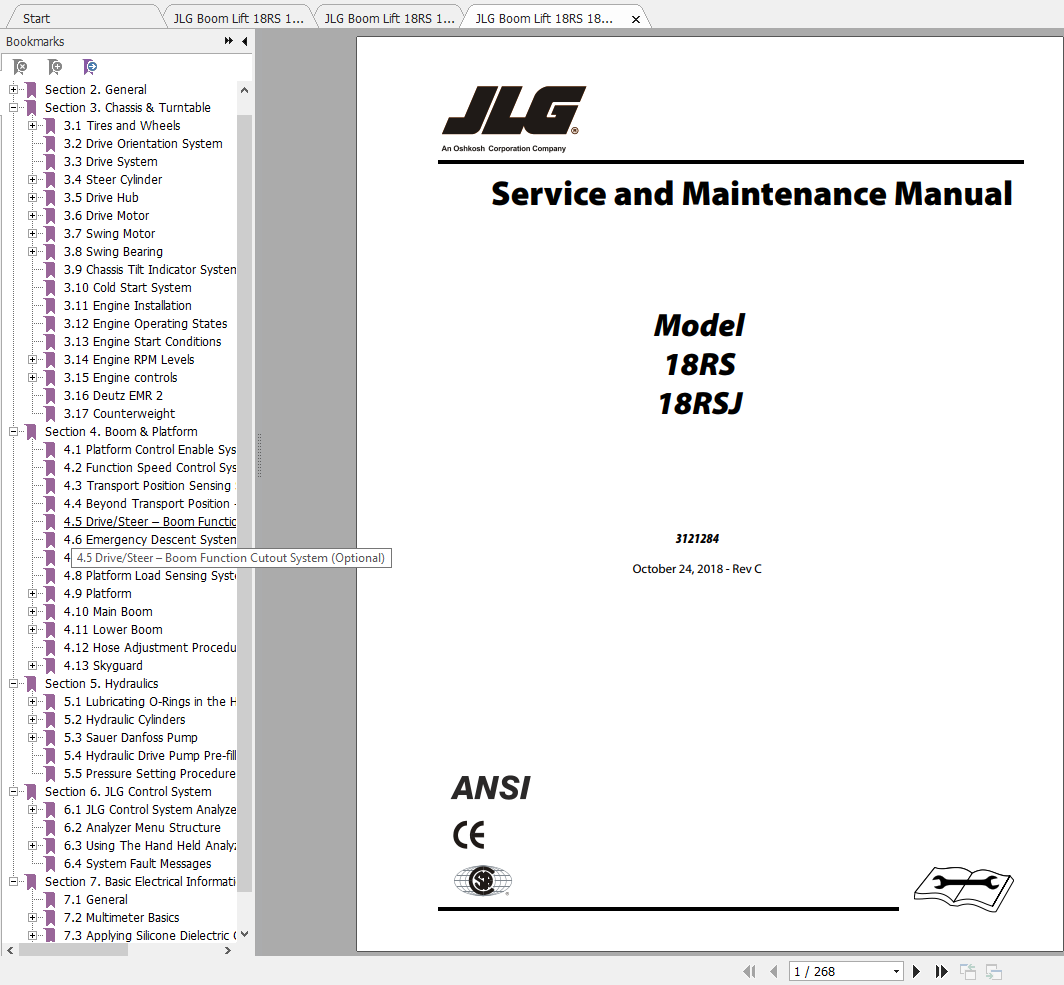The height and width of the screenshot is (985, 1064).
Task: Switch to the second JLG Boom Lift 18RS tab
Action: tap(390, 19)
